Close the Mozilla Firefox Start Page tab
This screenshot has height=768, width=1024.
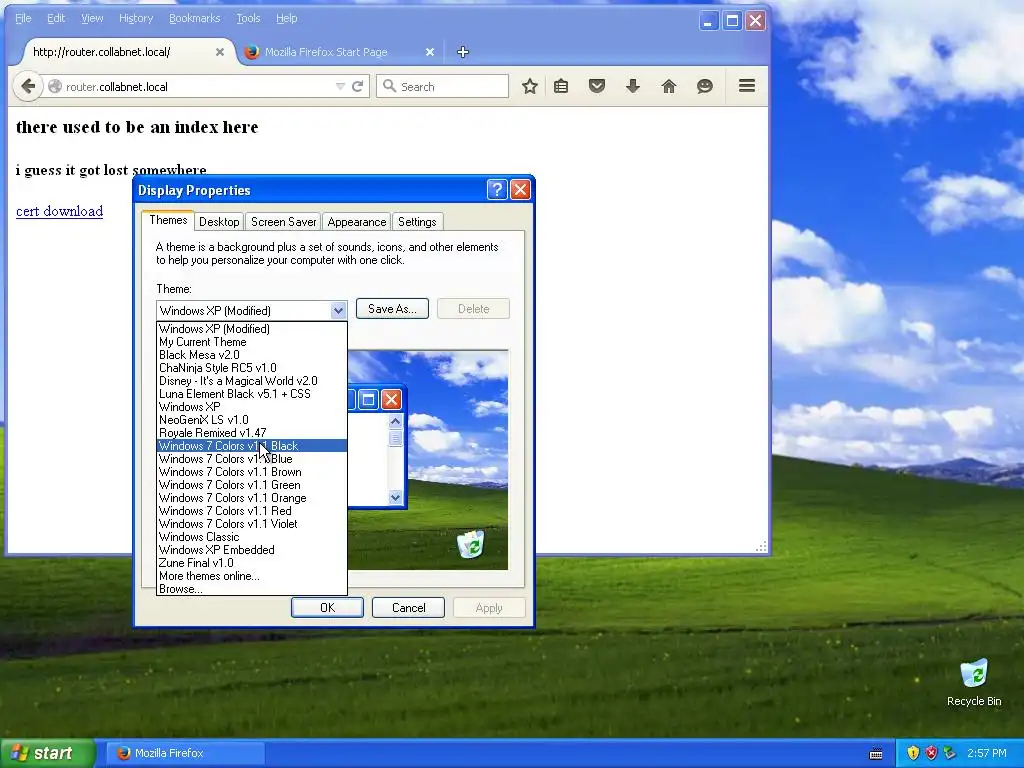point(430,52)
